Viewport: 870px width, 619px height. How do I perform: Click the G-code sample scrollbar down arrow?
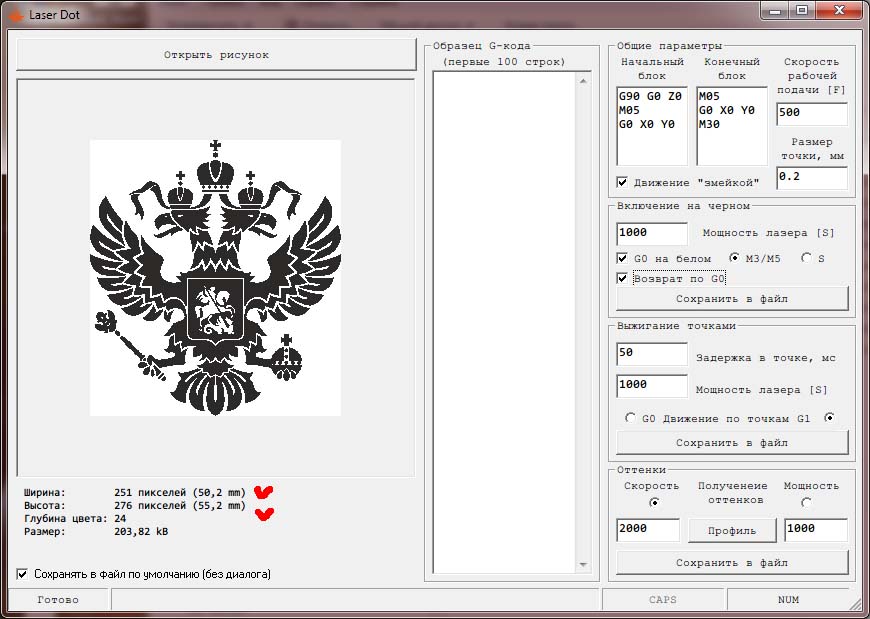click(x=583, y=565)
